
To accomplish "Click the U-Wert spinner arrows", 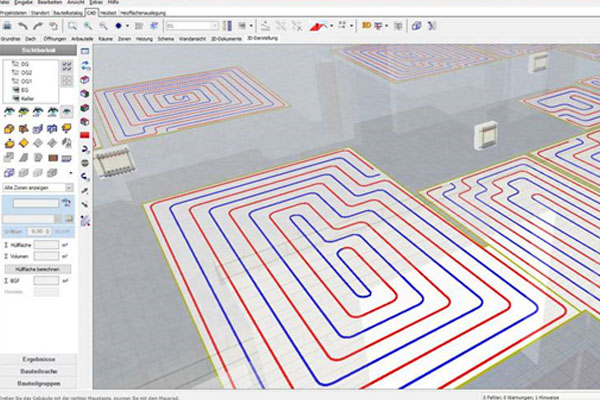I will pos(48,231).
